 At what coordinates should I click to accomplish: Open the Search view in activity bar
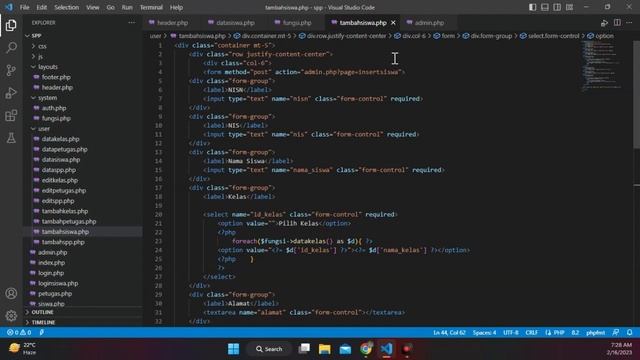[x=11, y=48]
